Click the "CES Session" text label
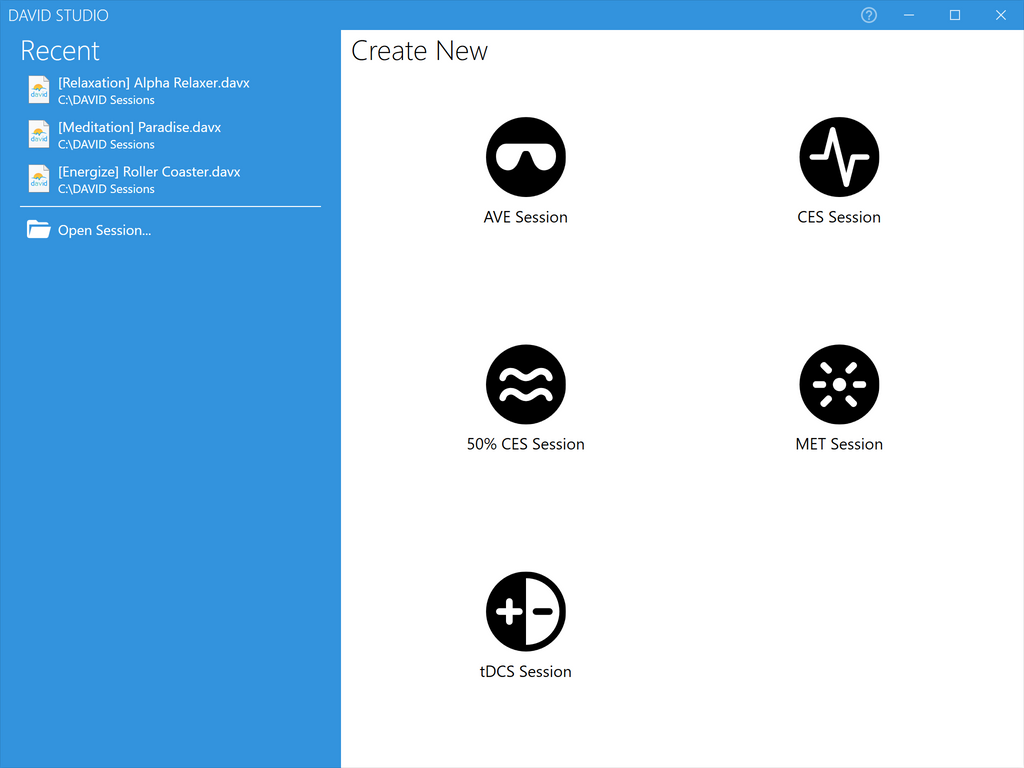This screenshot has width=1024, height=768. (x=839, y=217)
